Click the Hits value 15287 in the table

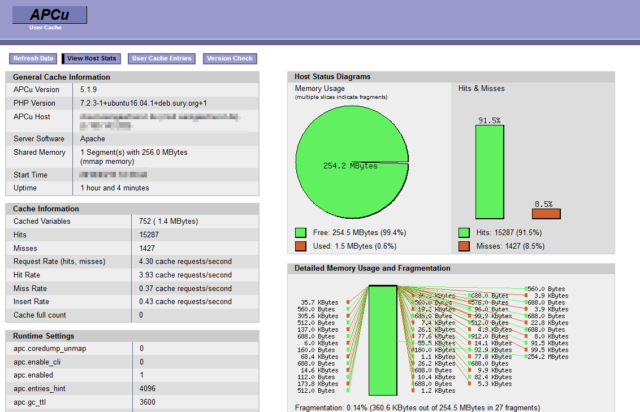149,235
